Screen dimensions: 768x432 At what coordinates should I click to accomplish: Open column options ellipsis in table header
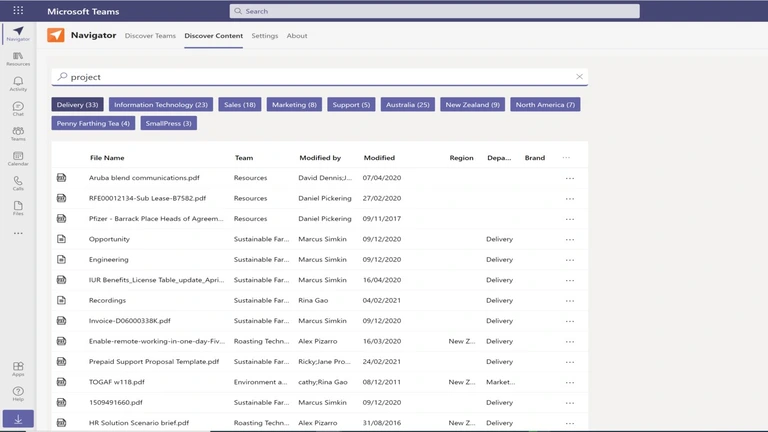pyautogui.click(x=566, y=158)
